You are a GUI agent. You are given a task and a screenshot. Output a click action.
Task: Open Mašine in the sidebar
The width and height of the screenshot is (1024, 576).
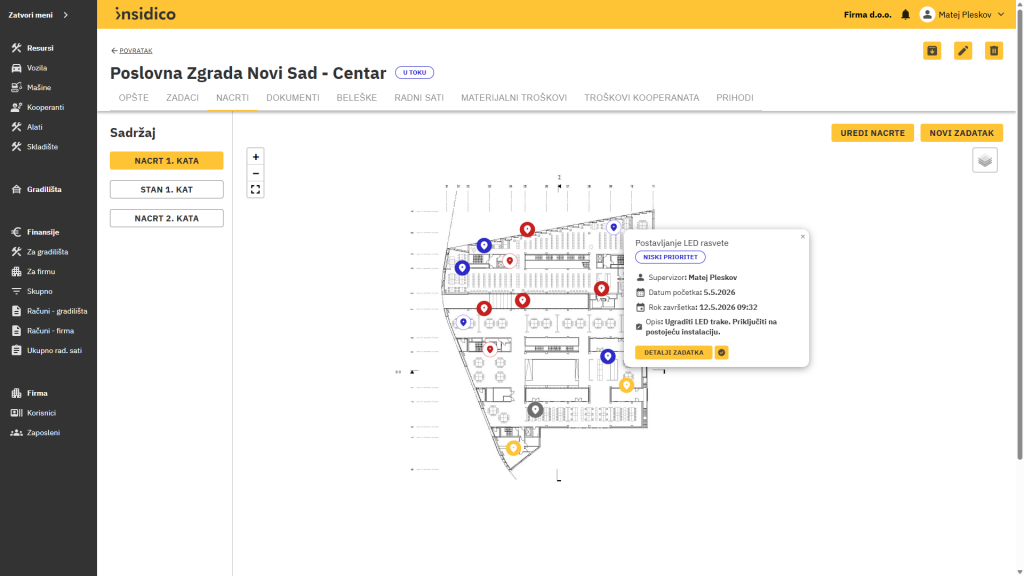click(39, 88)
